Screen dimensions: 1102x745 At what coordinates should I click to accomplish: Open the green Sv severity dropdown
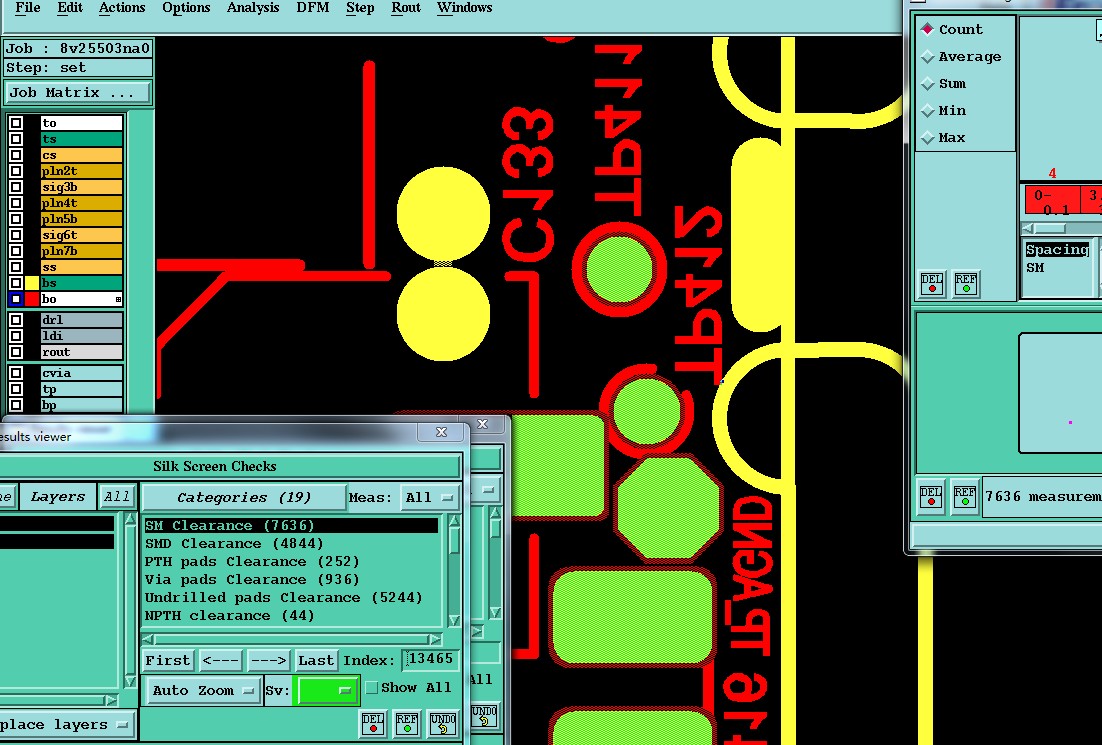coord(326,691)
